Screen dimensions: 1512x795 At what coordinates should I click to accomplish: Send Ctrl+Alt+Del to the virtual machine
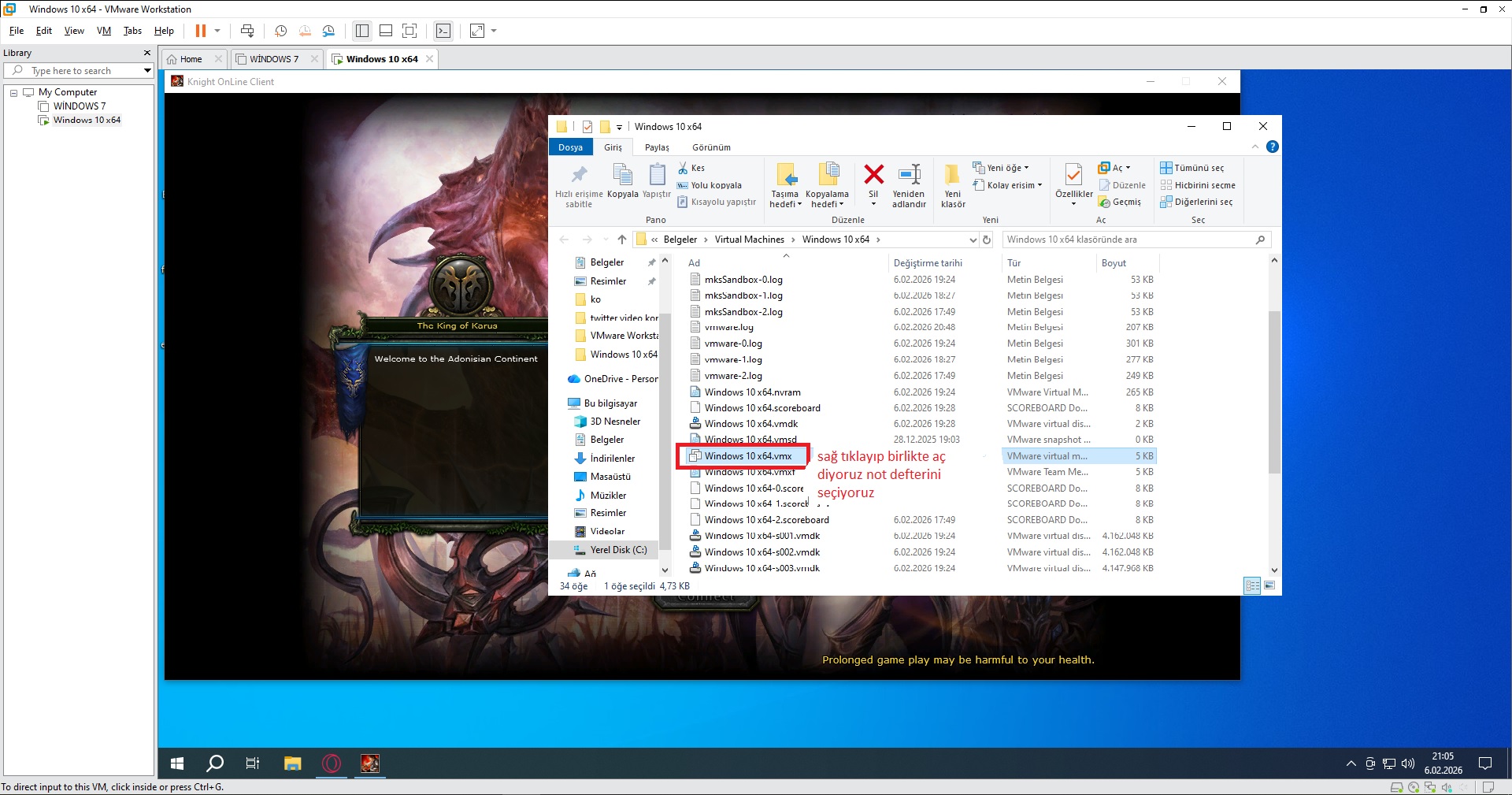(x=247, y=31)
